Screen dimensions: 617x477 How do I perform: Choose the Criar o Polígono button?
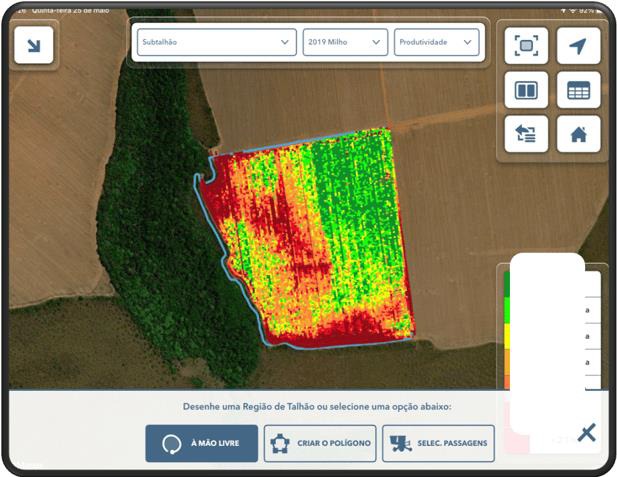(x=320, y=443)
